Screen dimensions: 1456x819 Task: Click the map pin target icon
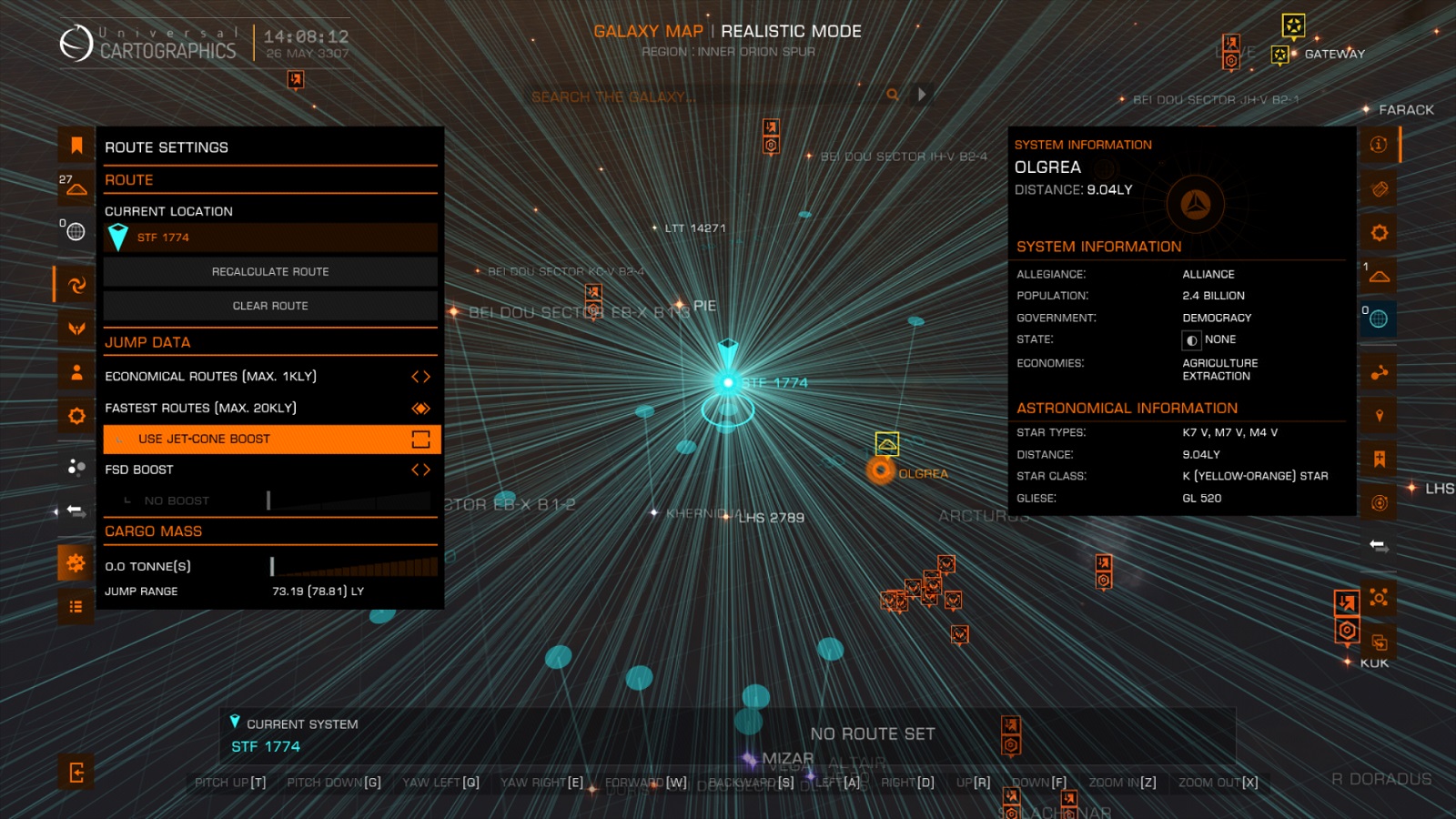(1379, 416)
